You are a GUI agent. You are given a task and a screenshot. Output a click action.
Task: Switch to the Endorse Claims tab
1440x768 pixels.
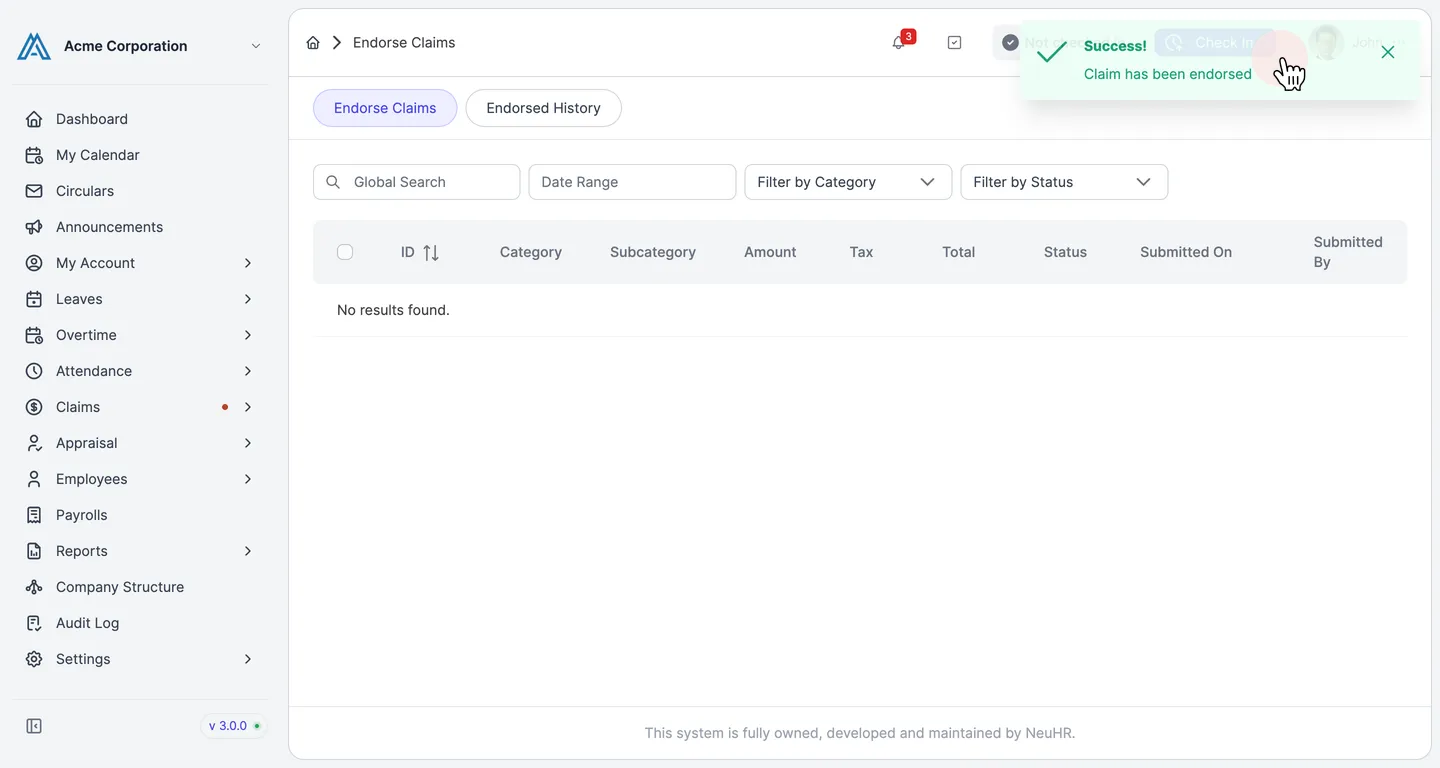pyautogui.click(x=385, y=108)
